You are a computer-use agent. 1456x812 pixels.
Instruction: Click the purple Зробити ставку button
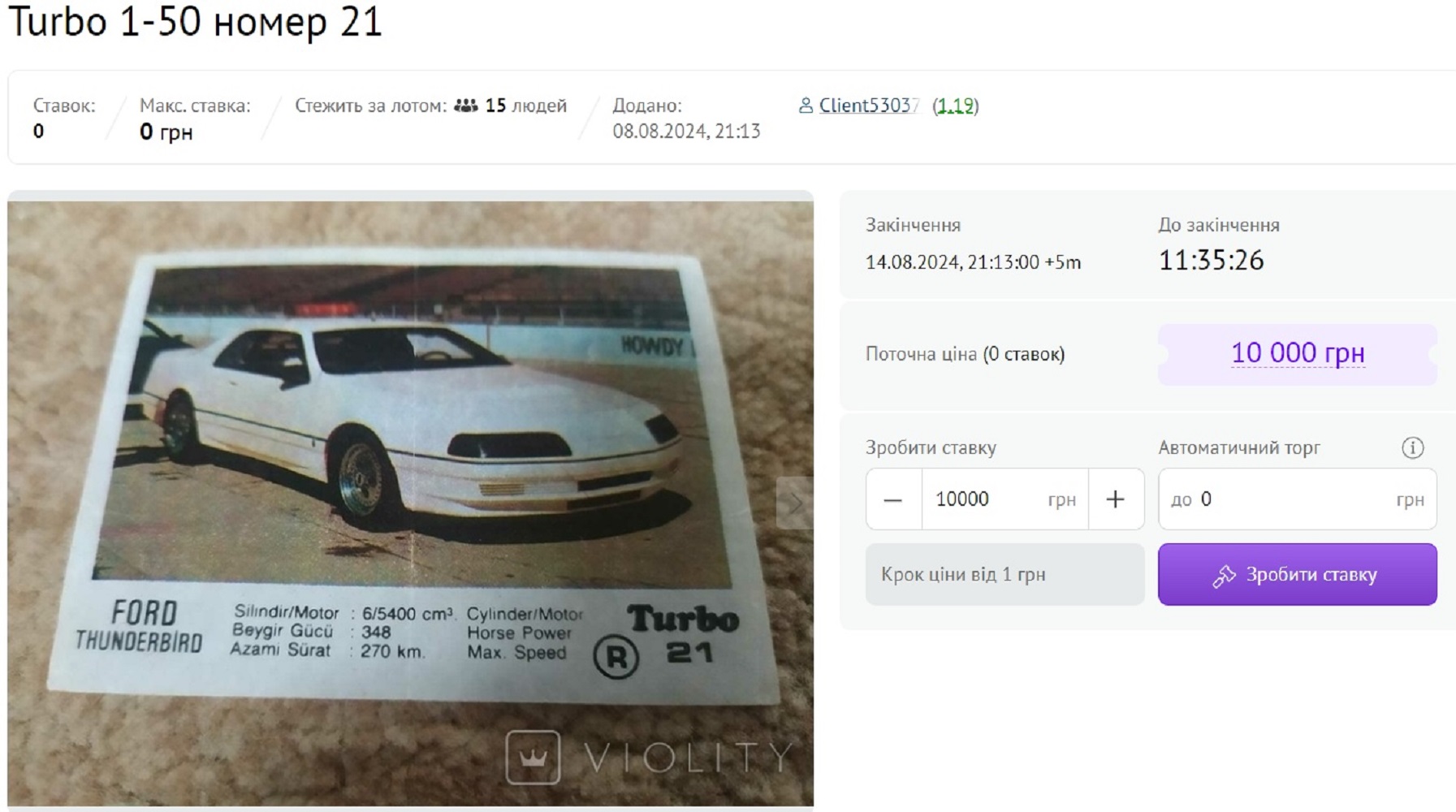1298,574
